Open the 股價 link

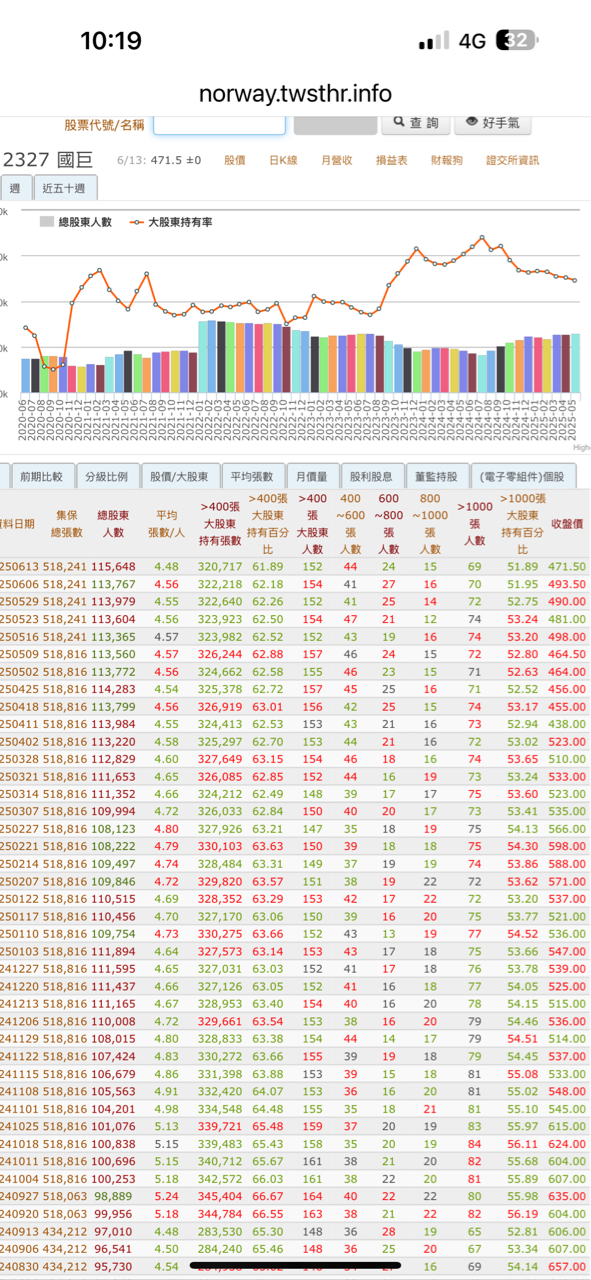pyautogui.click(x=235, y=160)
